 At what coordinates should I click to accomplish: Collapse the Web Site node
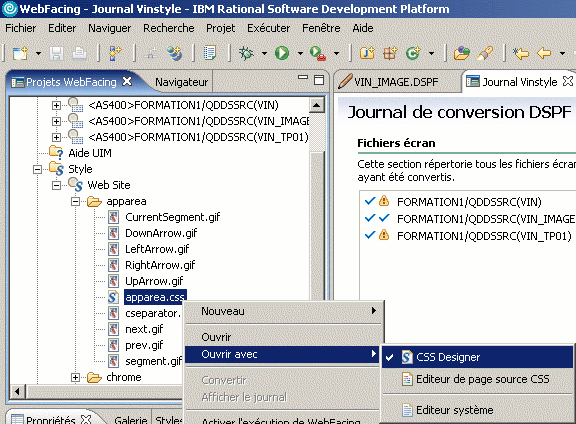(x=56, y=185)
